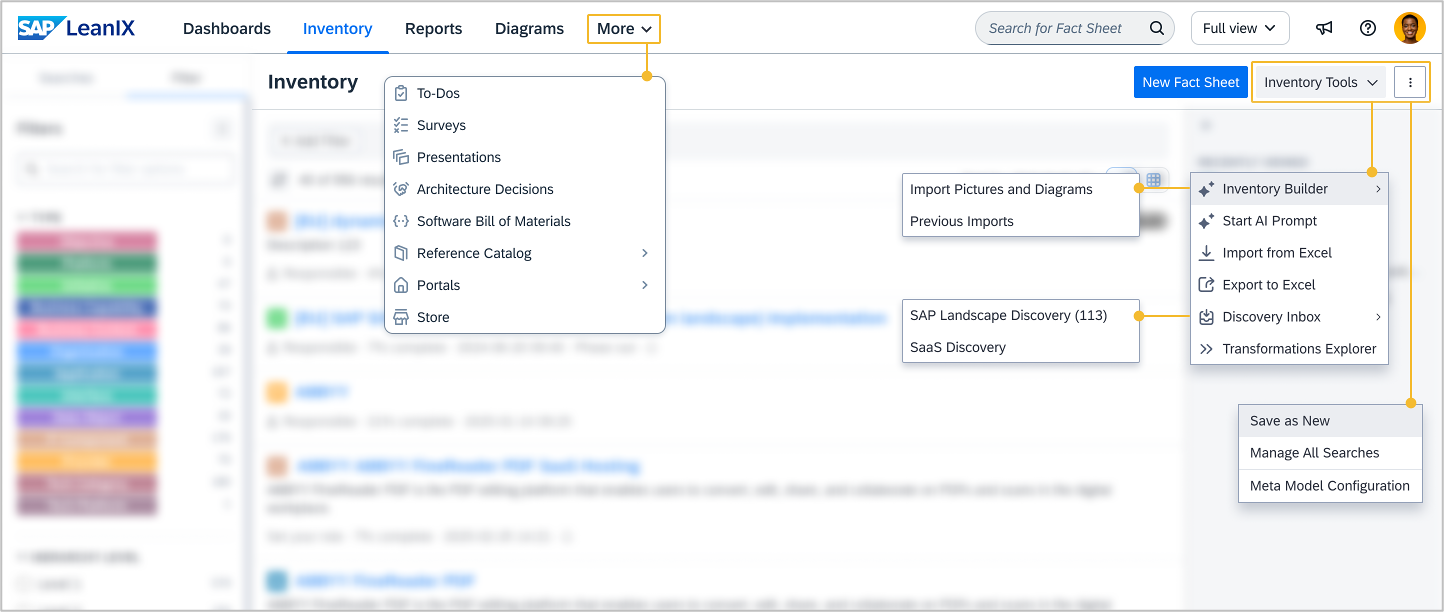Screen dimensions: 1444x612
Task: Open the user profile avatar
Action: [x=1410, y=28]
